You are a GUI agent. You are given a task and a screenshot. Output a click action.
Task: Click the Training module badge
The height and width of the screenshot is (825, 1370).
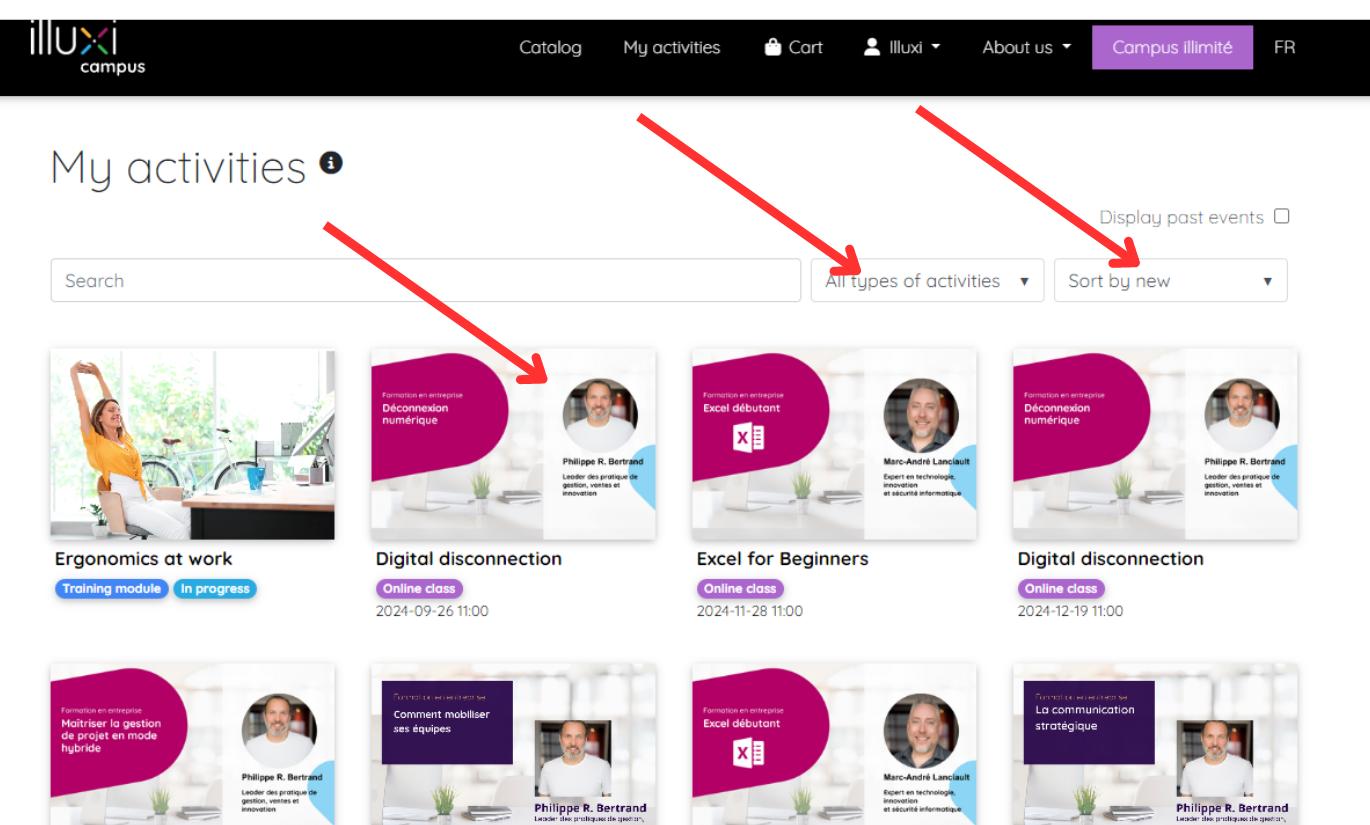pyautogui.click(x=112, y=589)
